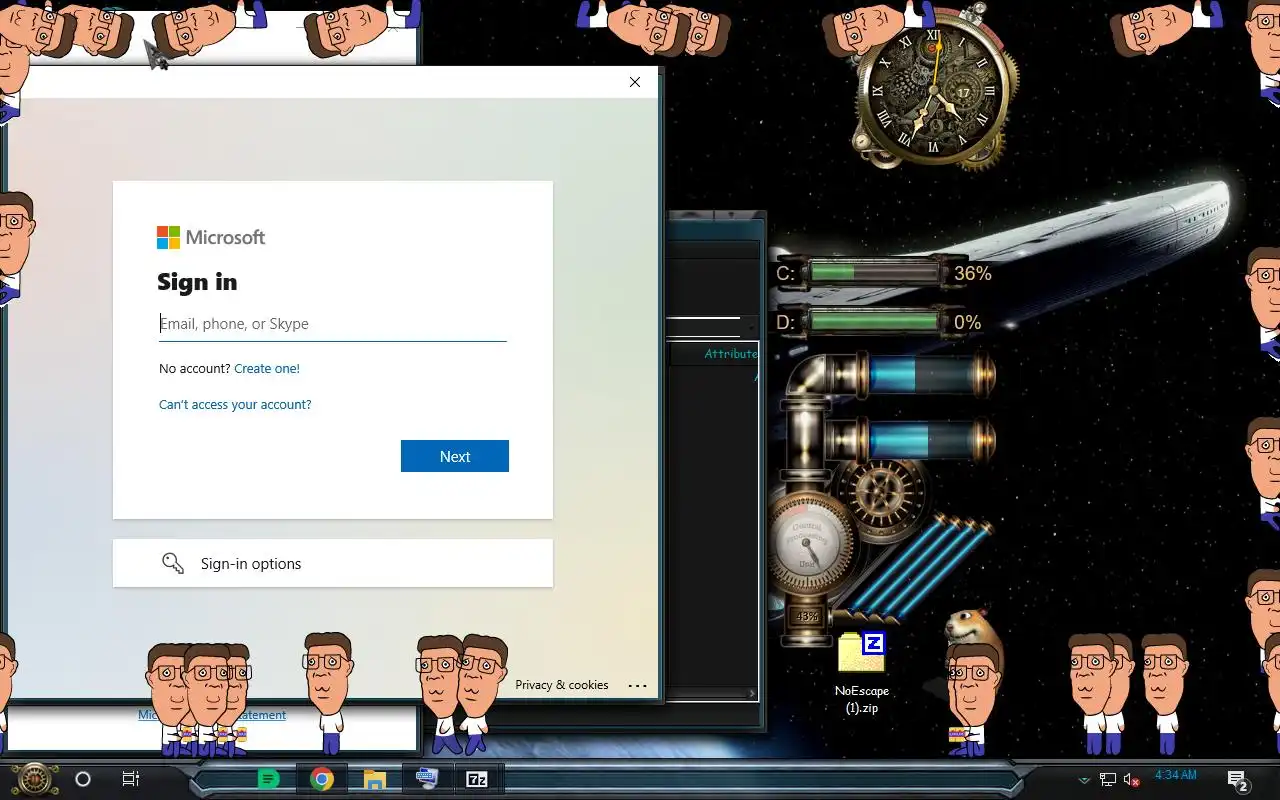Focus the Email, phone, or Skype field
Screen dimensions: 1280x800
(333, 324)
